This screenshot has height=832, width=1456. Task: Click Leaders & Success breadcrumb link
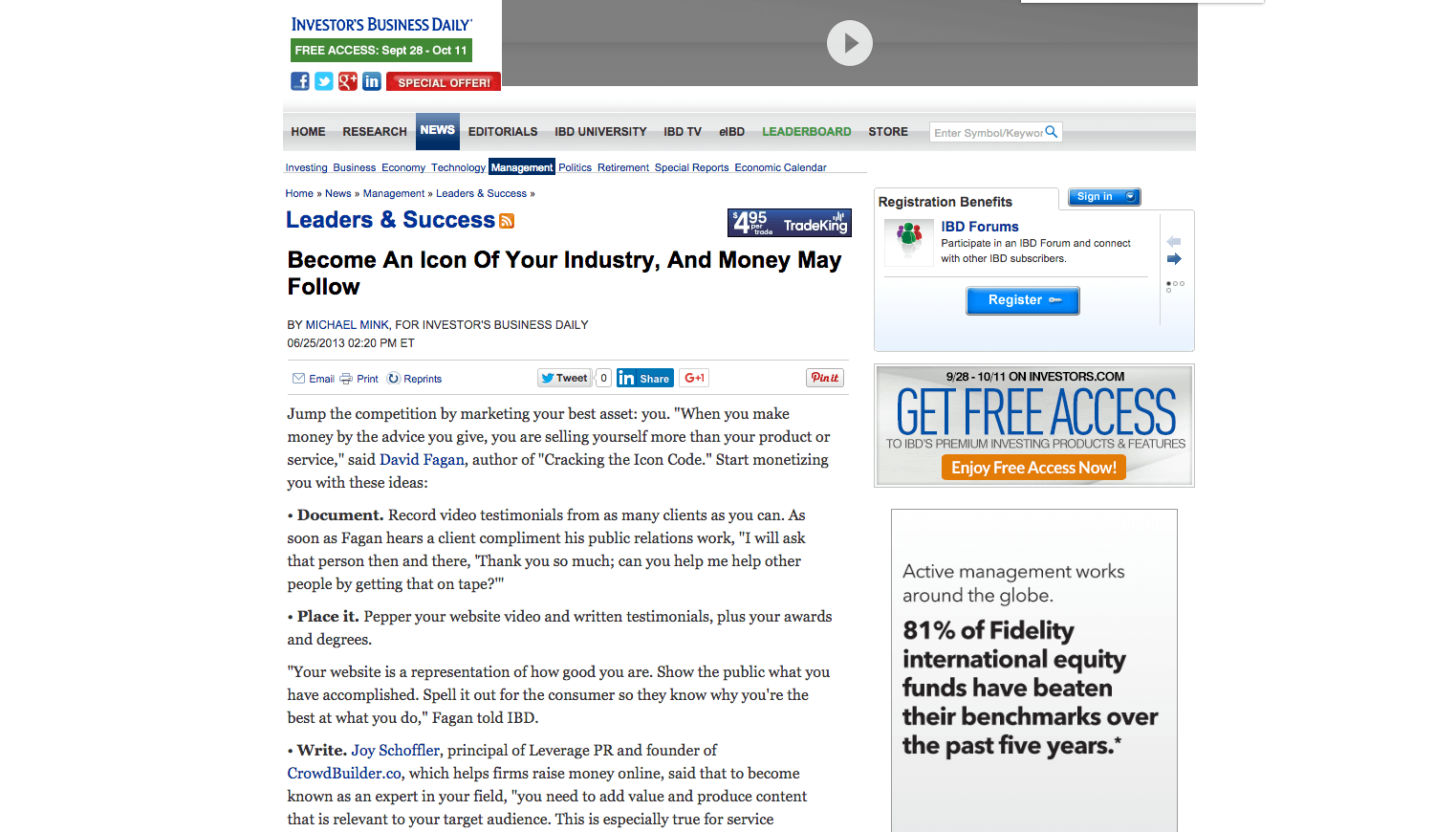click(x=481, y=193)
